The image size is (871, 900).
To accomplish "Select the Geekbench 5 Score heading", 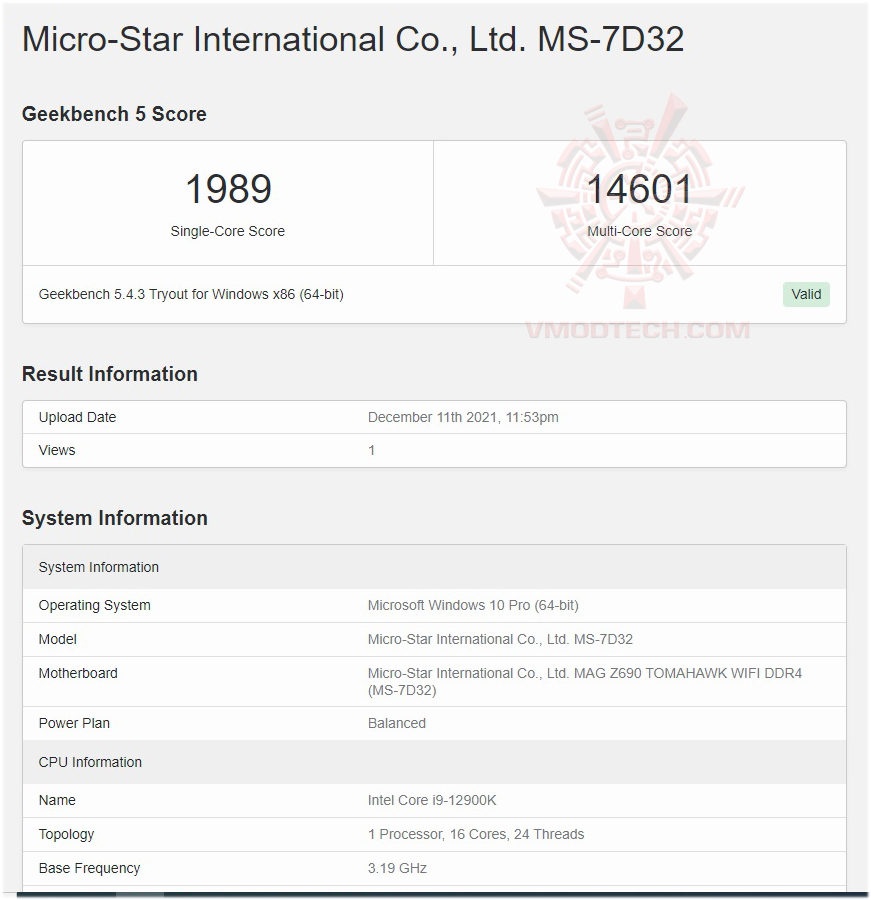I will (x=114, y=114).
